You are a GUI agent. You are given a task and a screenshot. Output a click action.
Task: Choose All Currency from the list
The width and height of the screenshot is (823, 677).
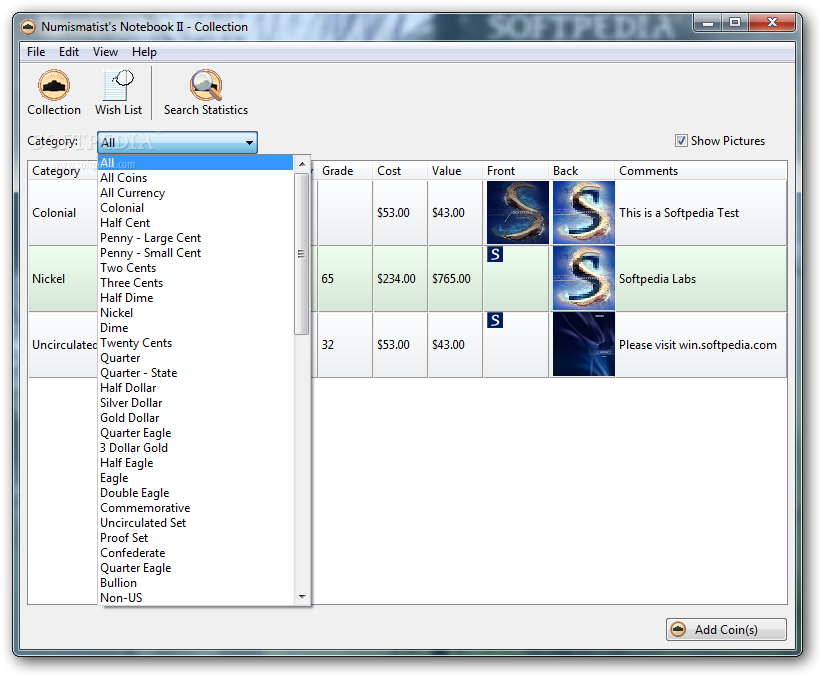[x=195, y=193]
